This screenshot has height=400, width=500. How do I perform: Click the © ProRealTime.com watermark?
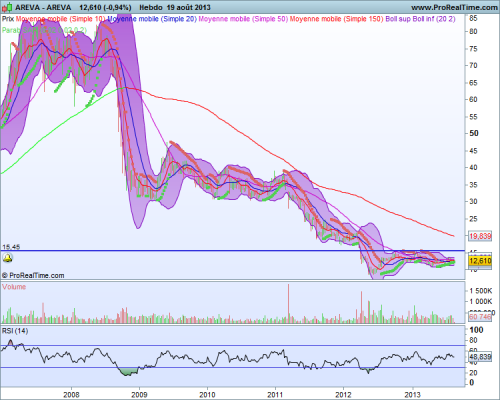tap(33, 275)
